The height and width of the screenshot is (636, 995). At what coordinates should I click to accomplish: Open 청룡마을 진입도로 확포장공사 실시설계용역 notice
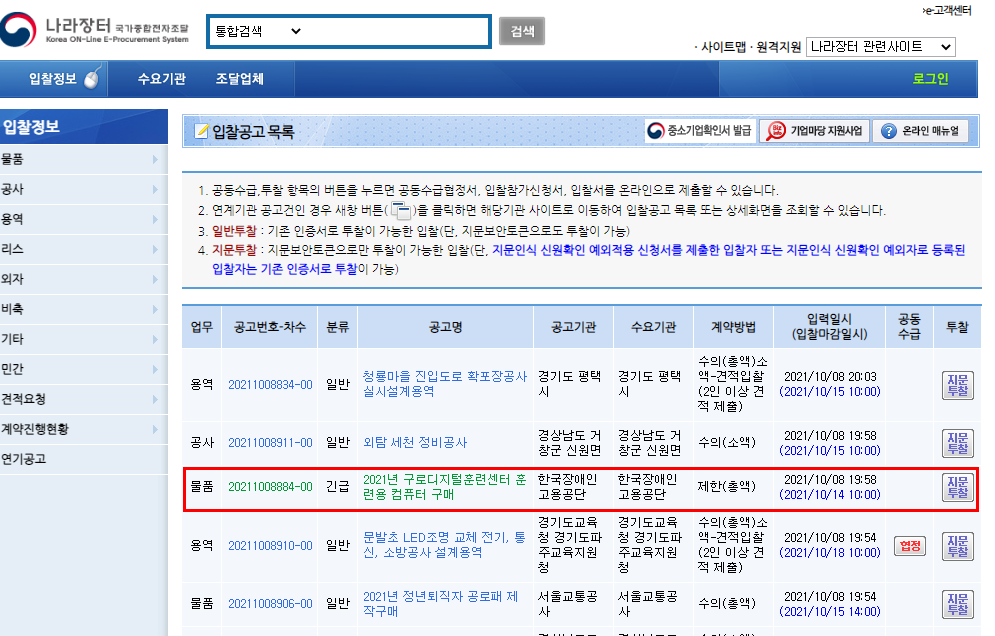(444, 384)
